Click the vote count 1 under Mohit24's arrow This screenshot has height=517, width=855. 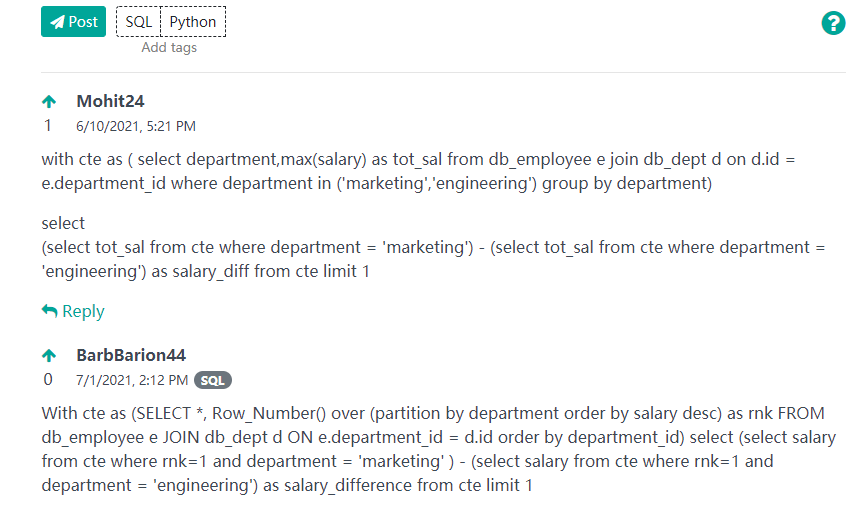pyautogui.click(x=48, y=126)
